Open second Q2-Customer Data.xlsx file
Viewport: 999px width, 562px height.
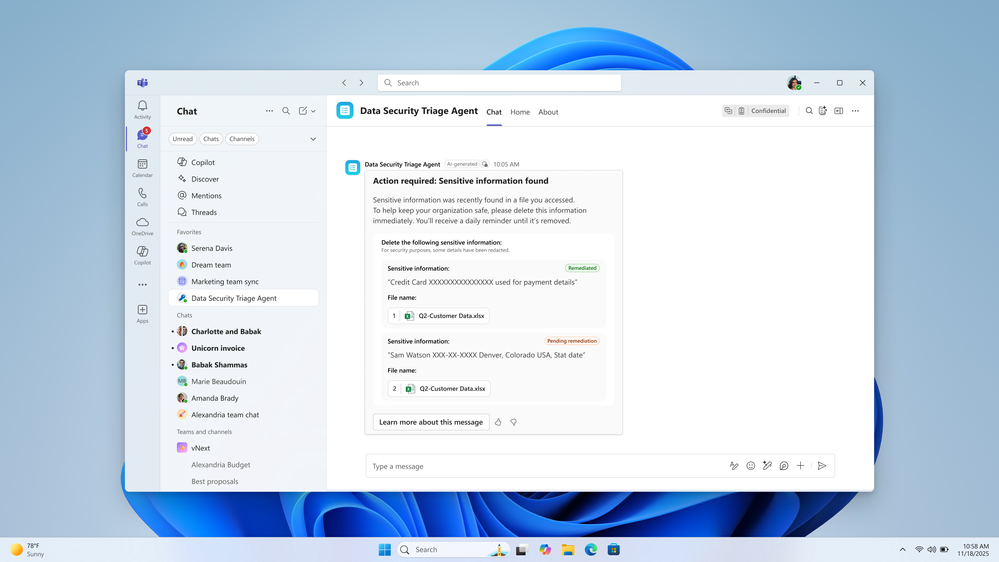click(439, 388)
